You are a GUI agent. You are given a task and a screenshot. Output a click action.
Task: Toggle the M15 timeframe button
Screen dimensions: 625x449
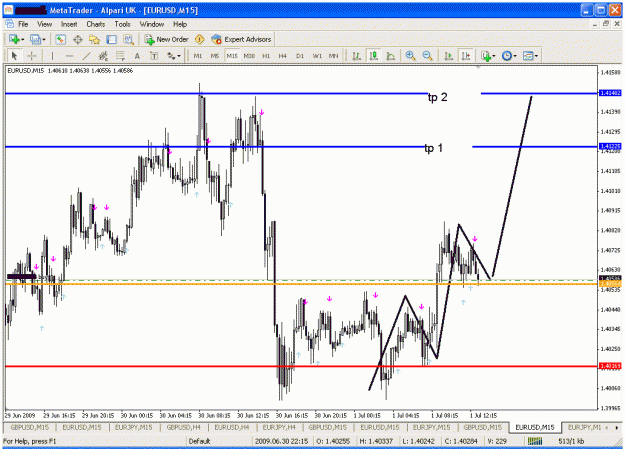pyautogui.click(x=232, y=56)
